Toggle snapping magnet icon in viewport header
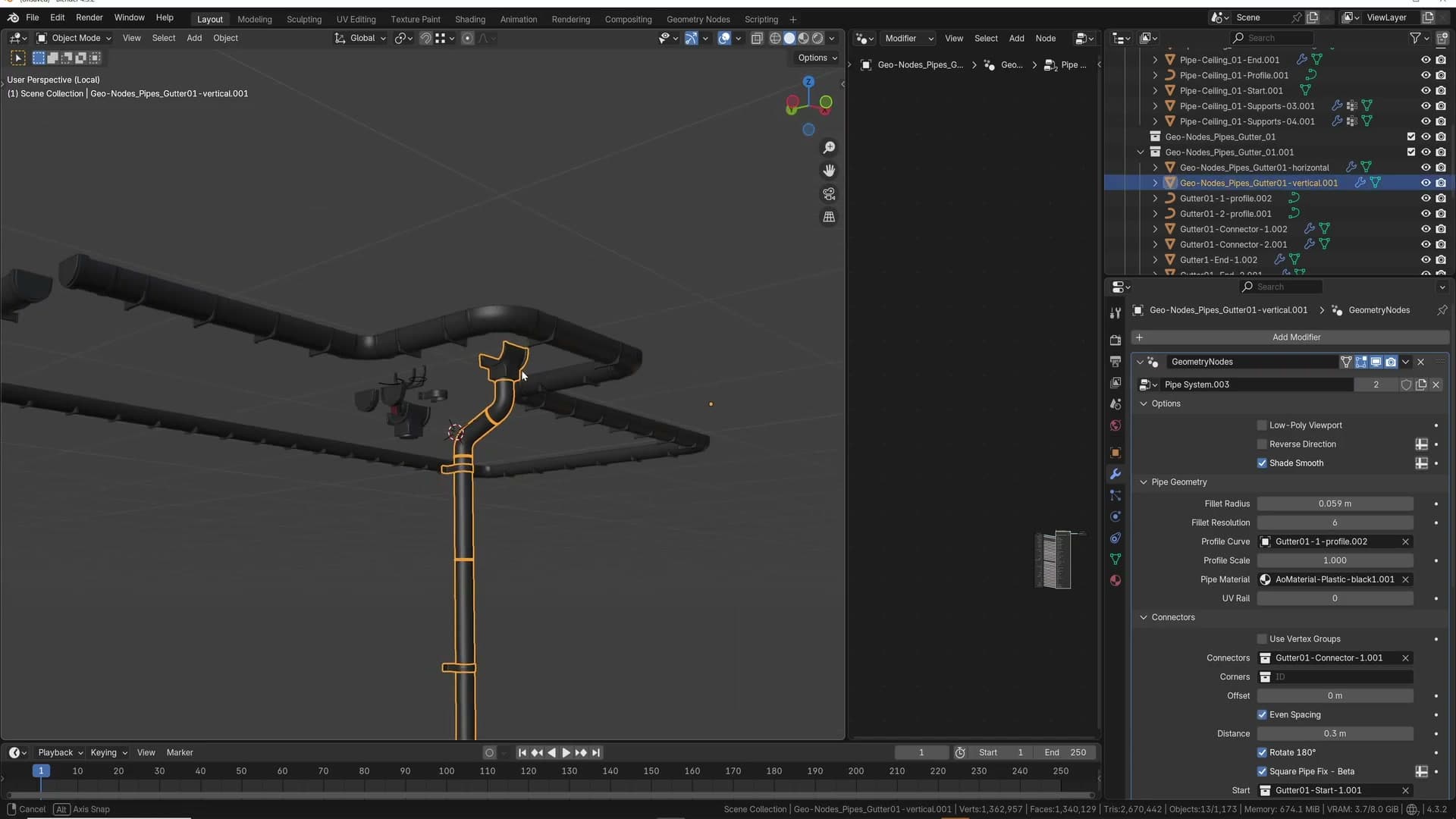 point(425,38)
